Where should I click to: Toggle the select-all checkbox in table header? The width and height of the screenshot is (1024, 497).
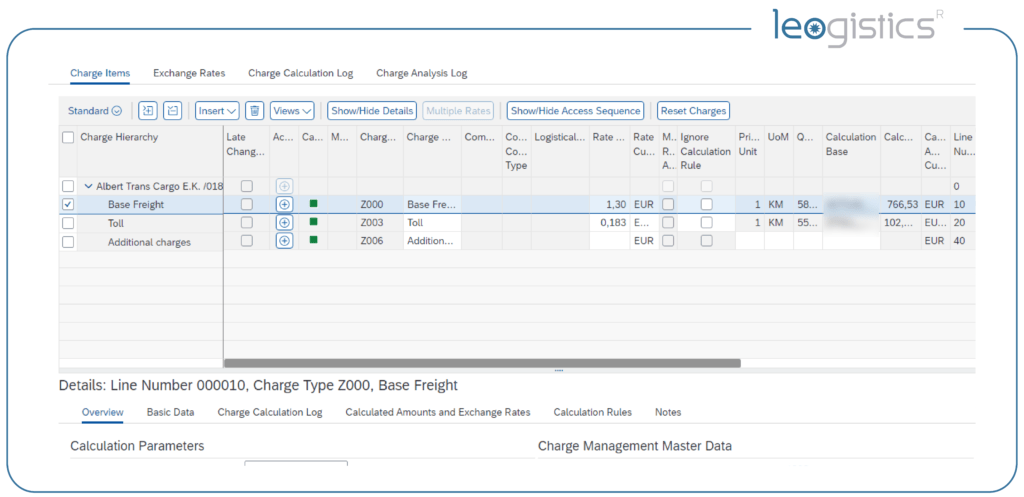(68, 138)
